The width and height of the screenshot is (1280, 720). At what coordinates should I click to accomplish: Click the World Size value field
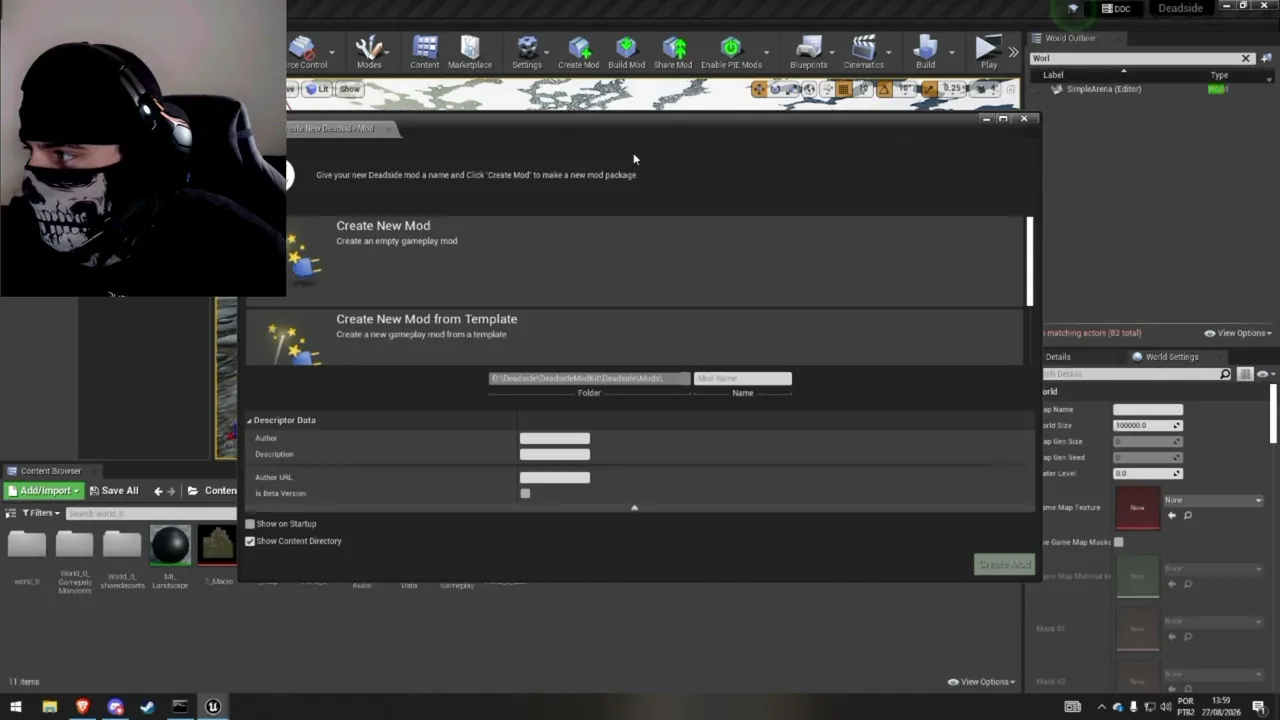click(1148, 425)
